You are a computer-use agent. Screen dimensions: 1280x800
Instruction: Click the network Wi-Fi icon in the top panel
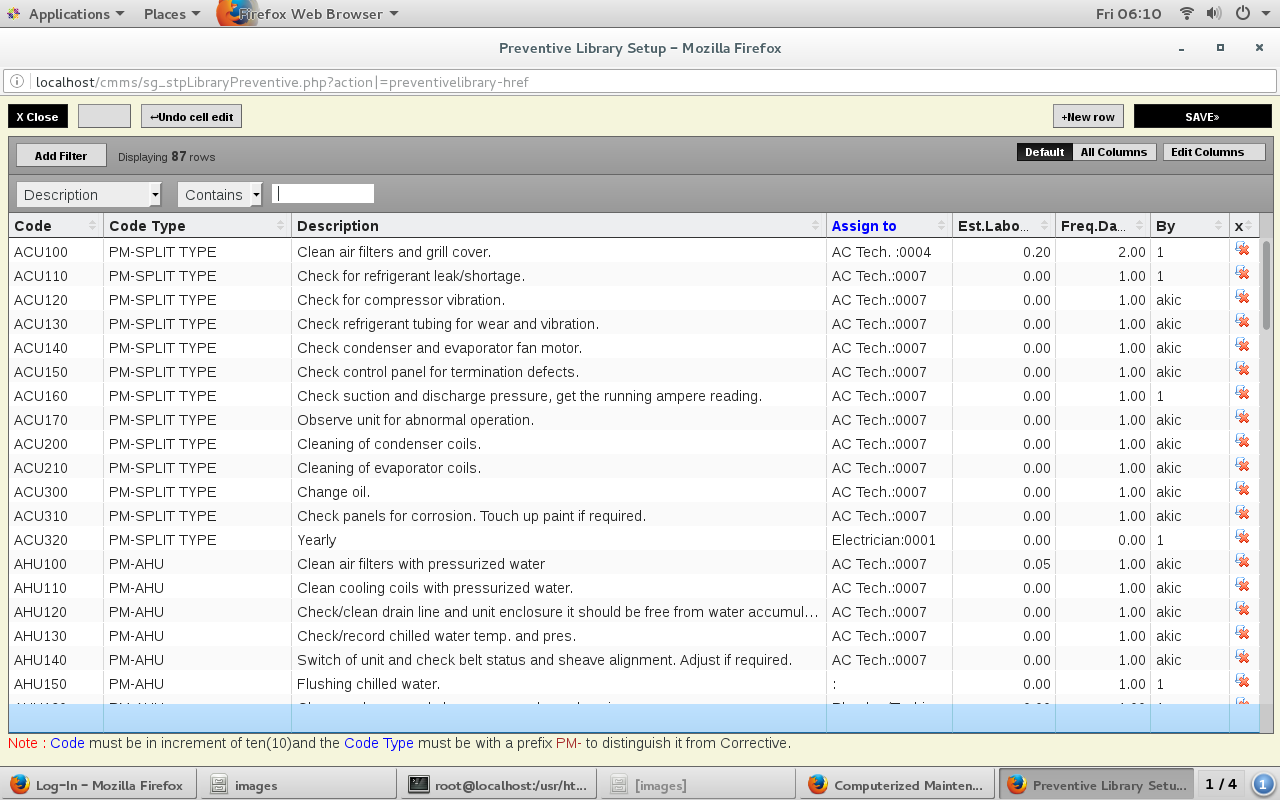point(1187,14)
